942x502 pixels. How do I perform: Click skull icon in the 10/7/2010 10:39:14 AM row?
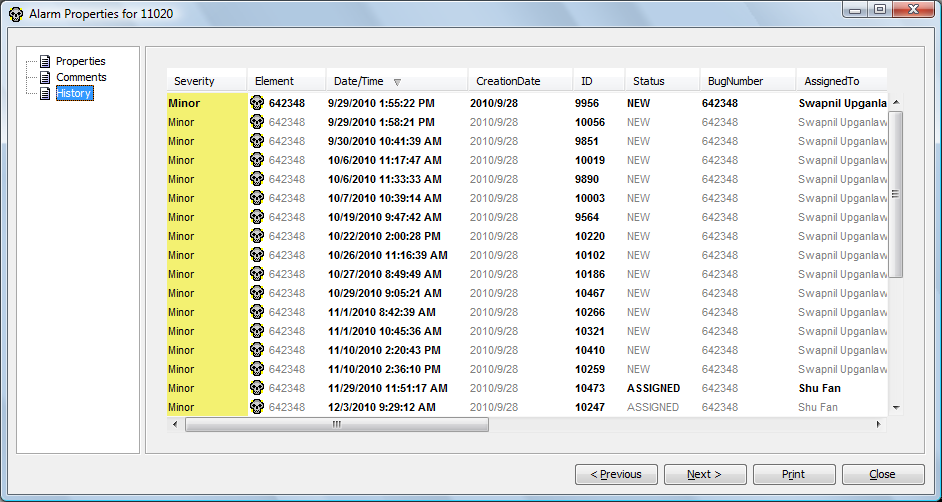click(x=257, y=198)
